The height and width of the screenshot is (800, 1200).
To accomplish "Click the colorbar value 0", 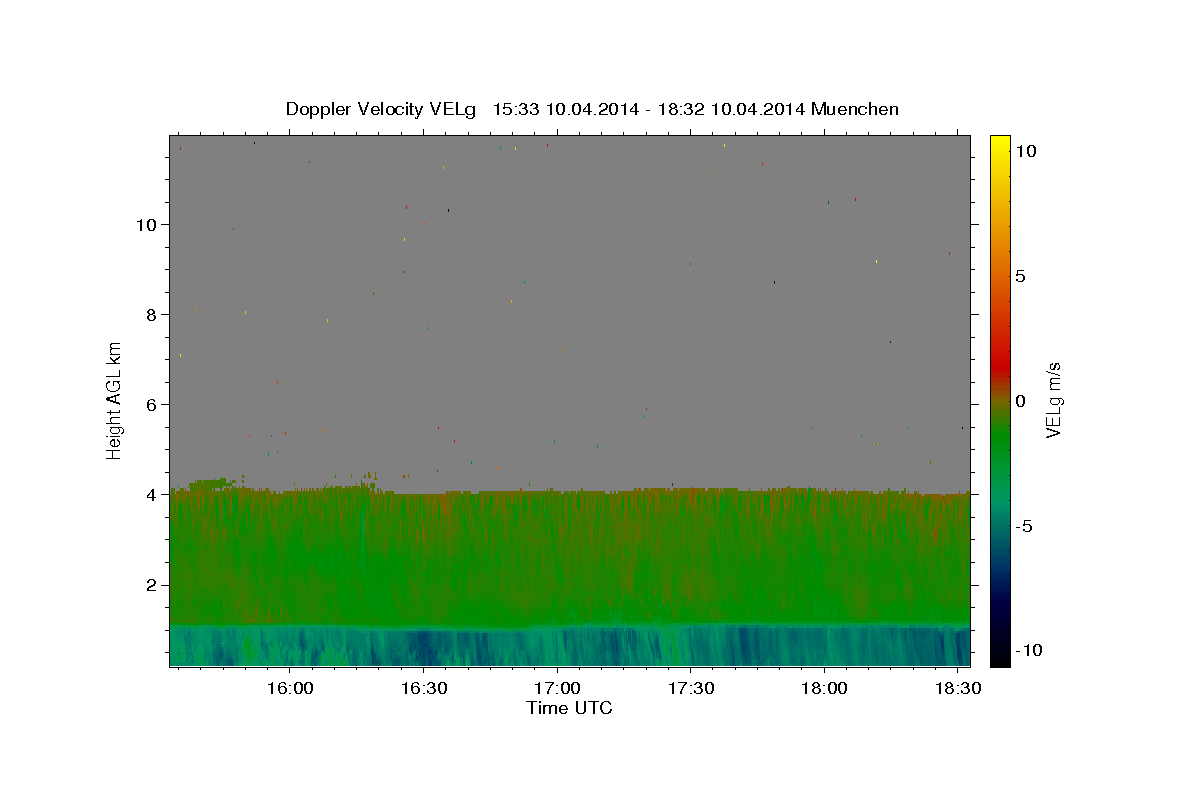I will (x=1020, y=401).
